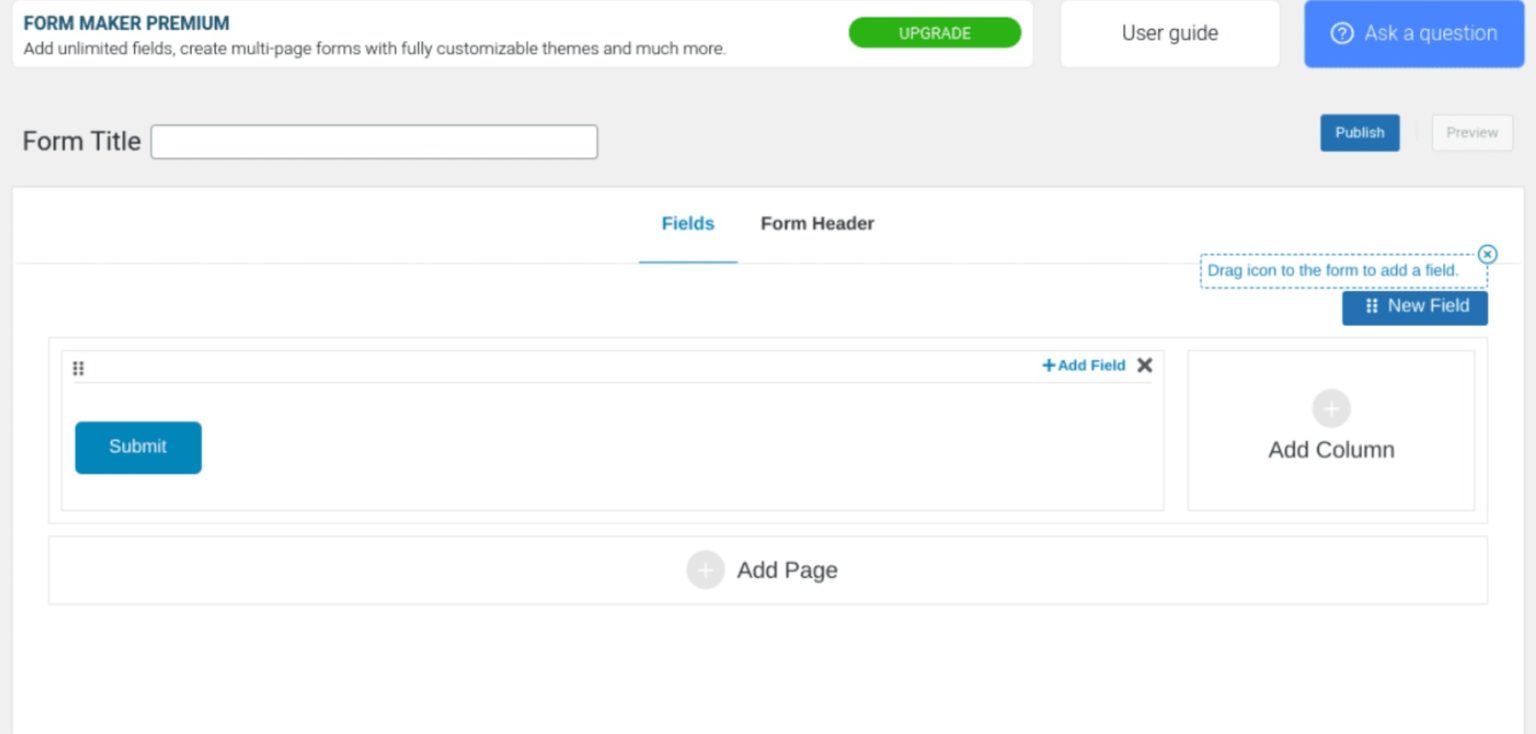This screenshot has height=734, width=1536.
Task: Click the column drag handle icon
Action: [79, 368]
